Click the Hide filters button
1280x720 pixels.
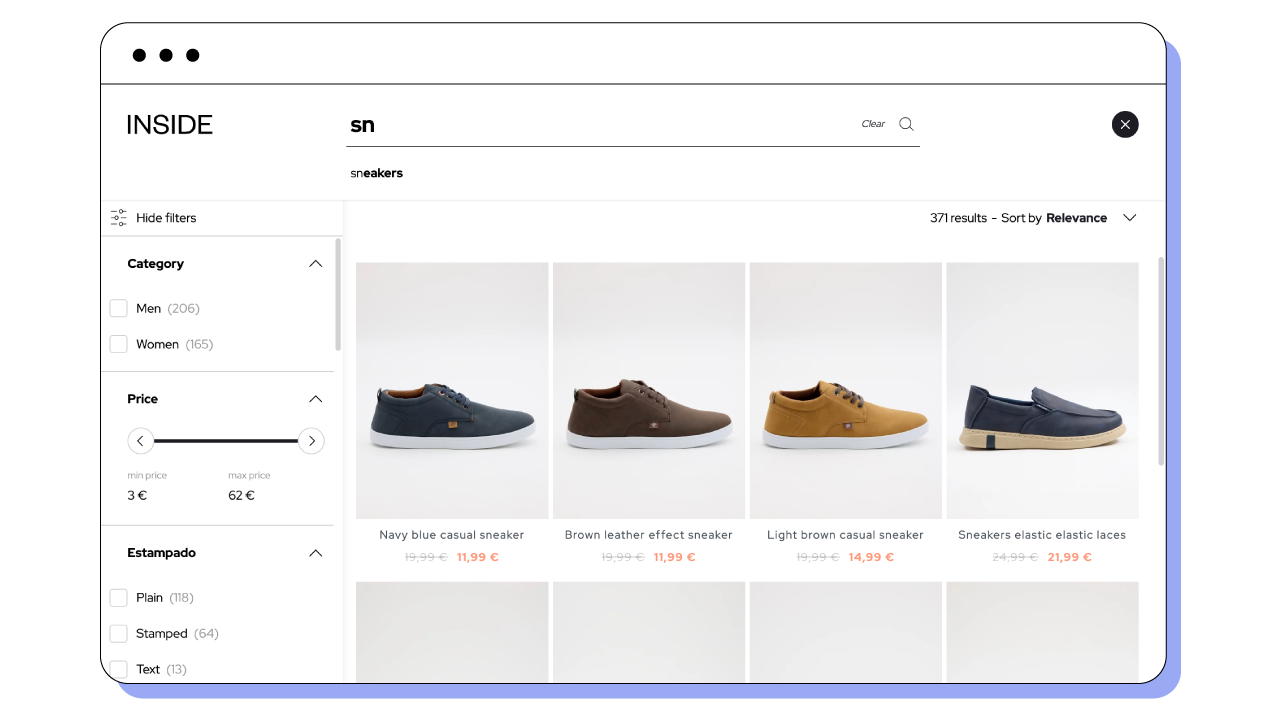click(x=167, y=217)
